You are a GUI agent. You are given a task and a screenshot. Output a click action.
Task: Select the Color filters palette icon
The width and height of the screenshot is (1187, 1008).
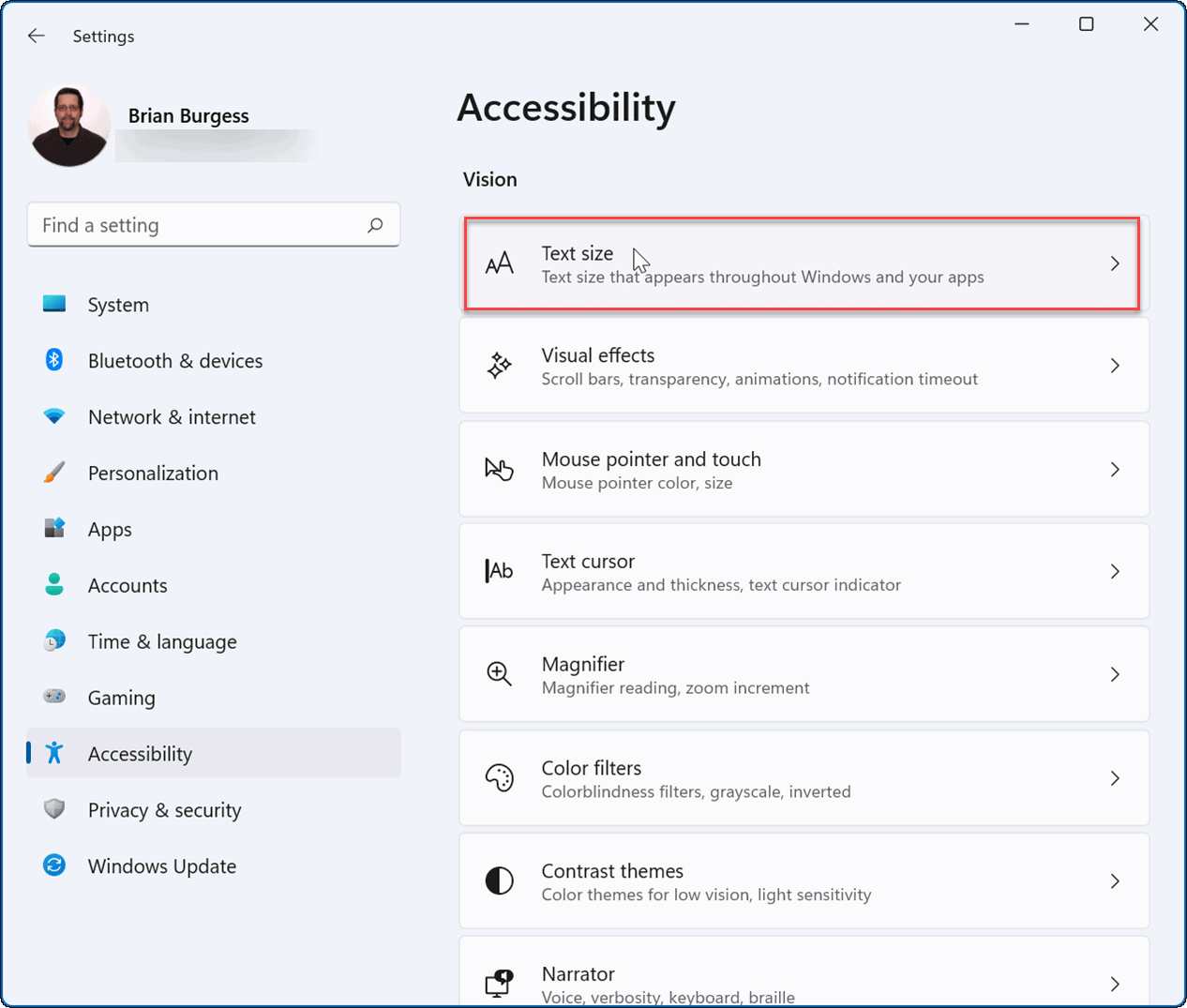(x=498, y=777)
